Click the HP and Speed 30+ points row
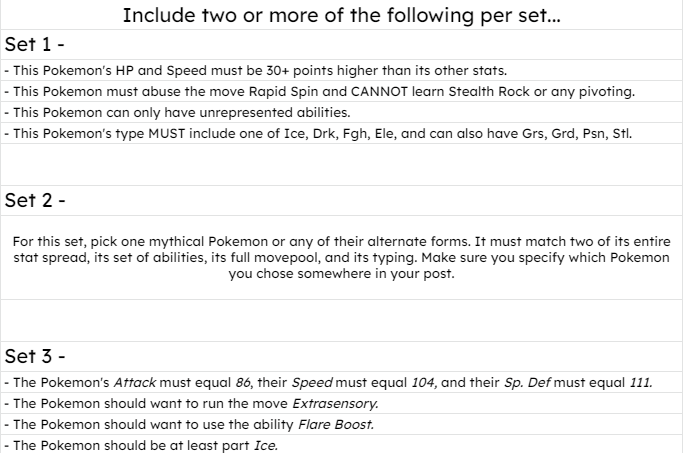Screen dimensions: 683x453 tap(342, 70)
